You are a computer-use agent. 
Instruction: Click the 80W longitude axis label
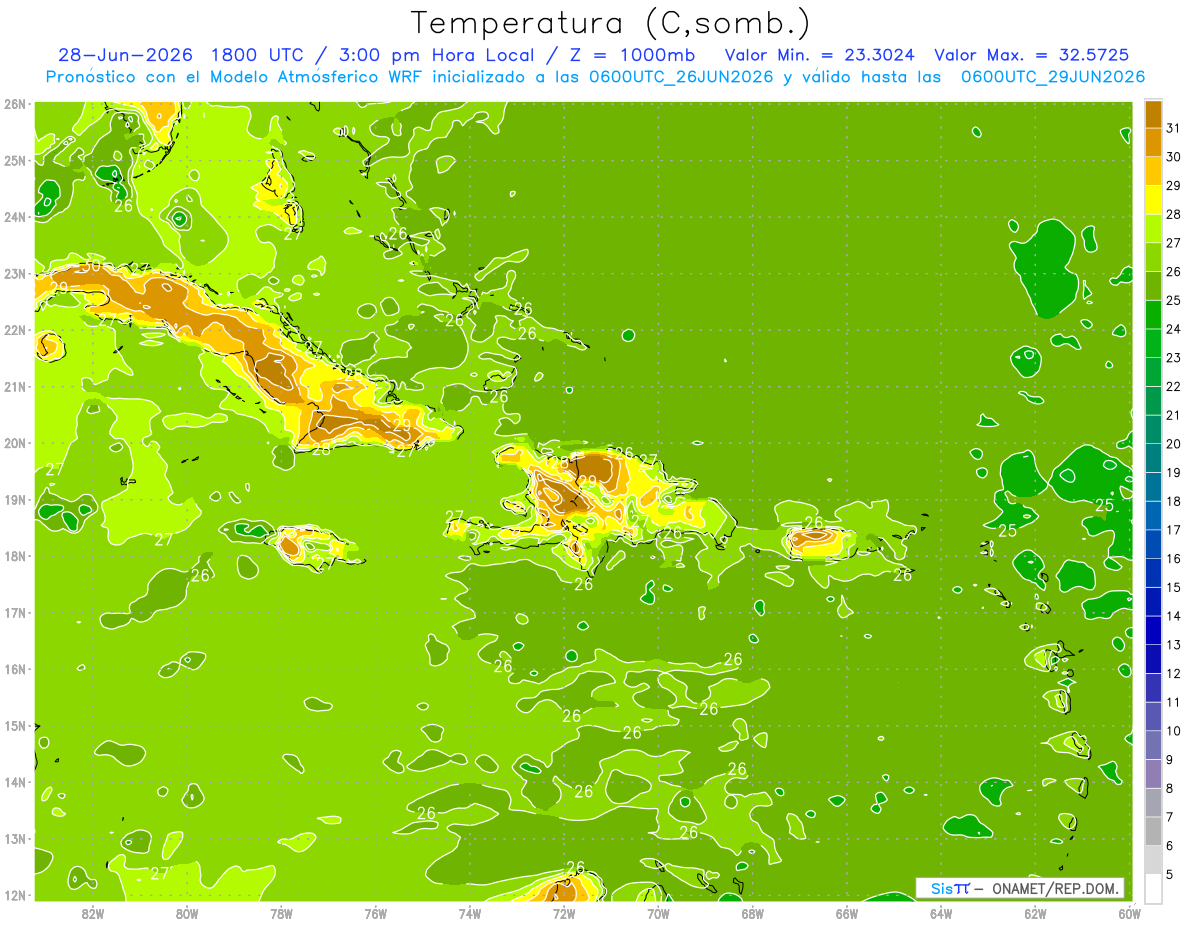tap(187, 912)
